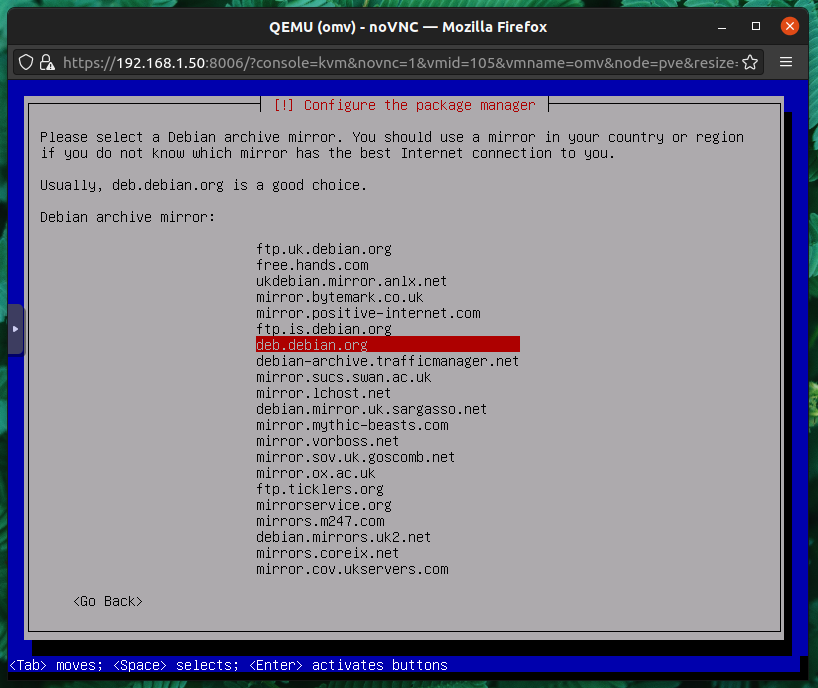This screenshot has height=688, width=818.
Task: Select mirror mirrors.m247.com
Action: [320, 521]
